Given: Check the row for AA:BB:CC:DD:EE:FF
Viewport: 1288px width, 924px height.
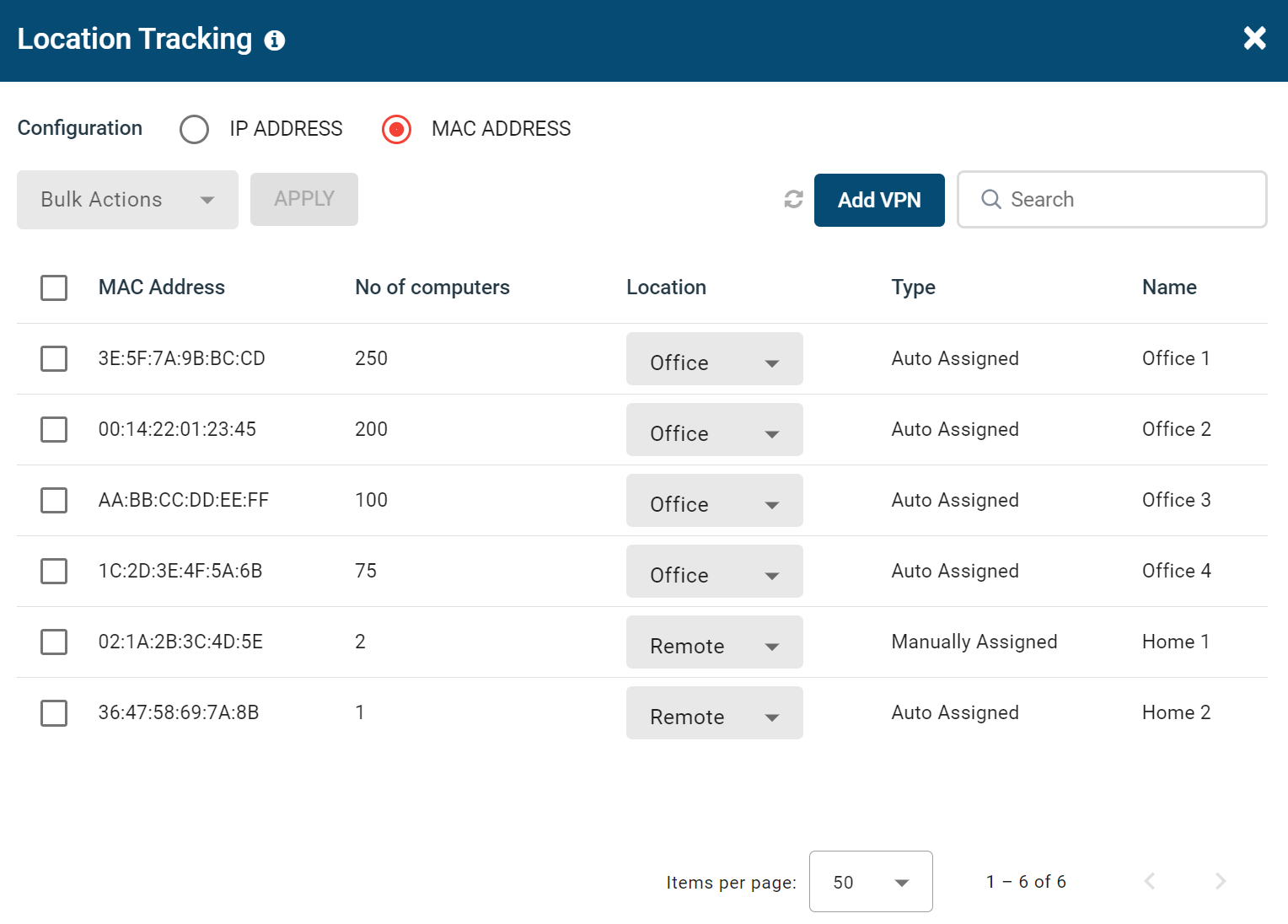Looking at the screenshot, I should tap(54, 500).
